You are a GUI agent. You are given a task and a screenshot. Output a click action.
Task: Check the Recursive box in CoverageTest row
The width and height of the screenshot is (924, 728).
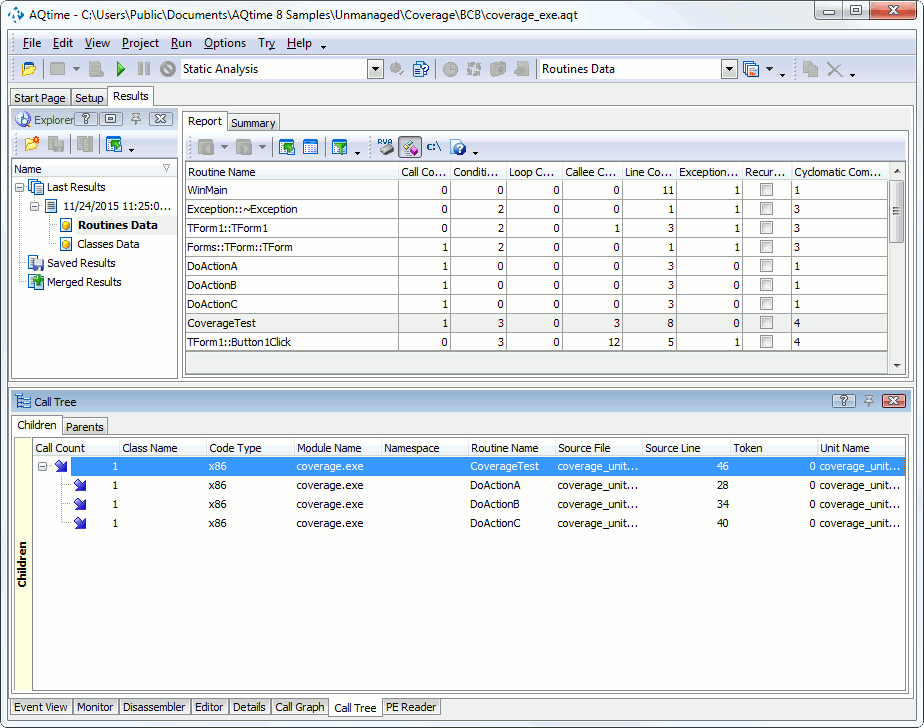point(766,323)
